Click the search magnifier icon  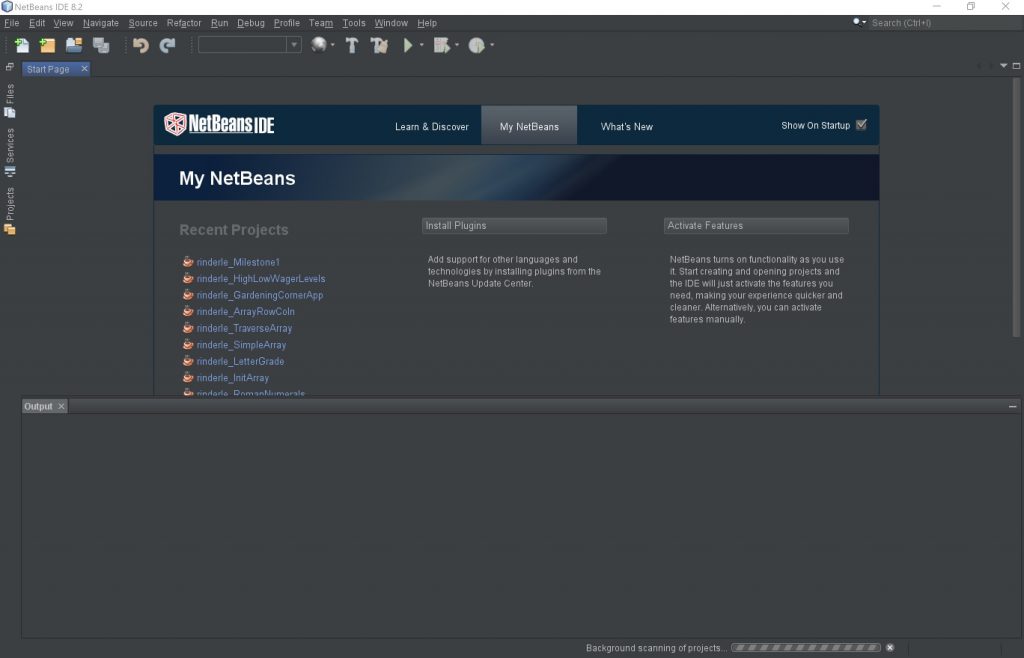(857, 22)
